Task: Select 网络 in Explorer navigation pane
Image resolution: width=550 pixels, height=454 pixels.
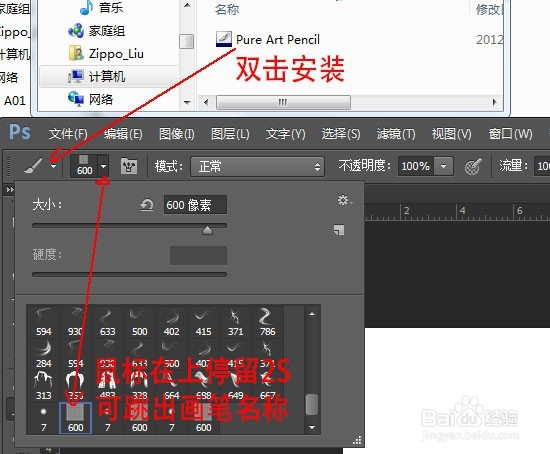Action: coord(91,99)
